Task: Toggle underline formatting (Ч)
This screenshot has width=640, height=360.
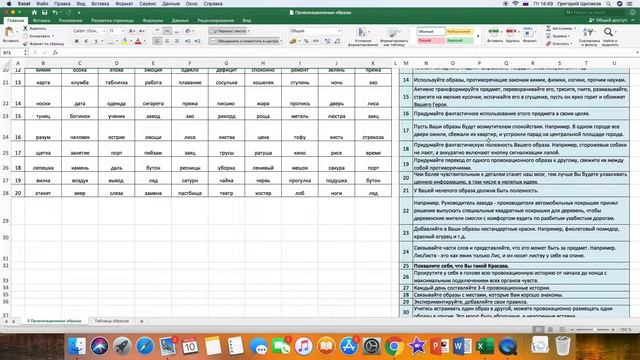Action: tap(96, 41)
